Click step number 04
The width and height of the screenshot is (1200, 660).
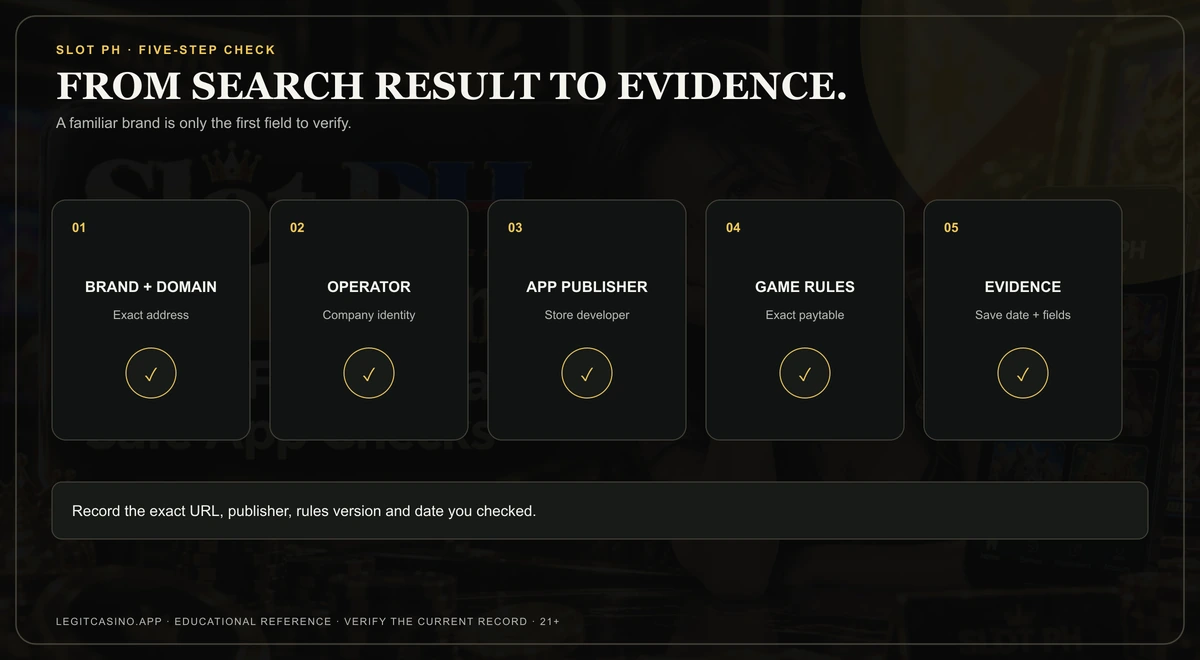pyautogui.click(x=733, y=228)
